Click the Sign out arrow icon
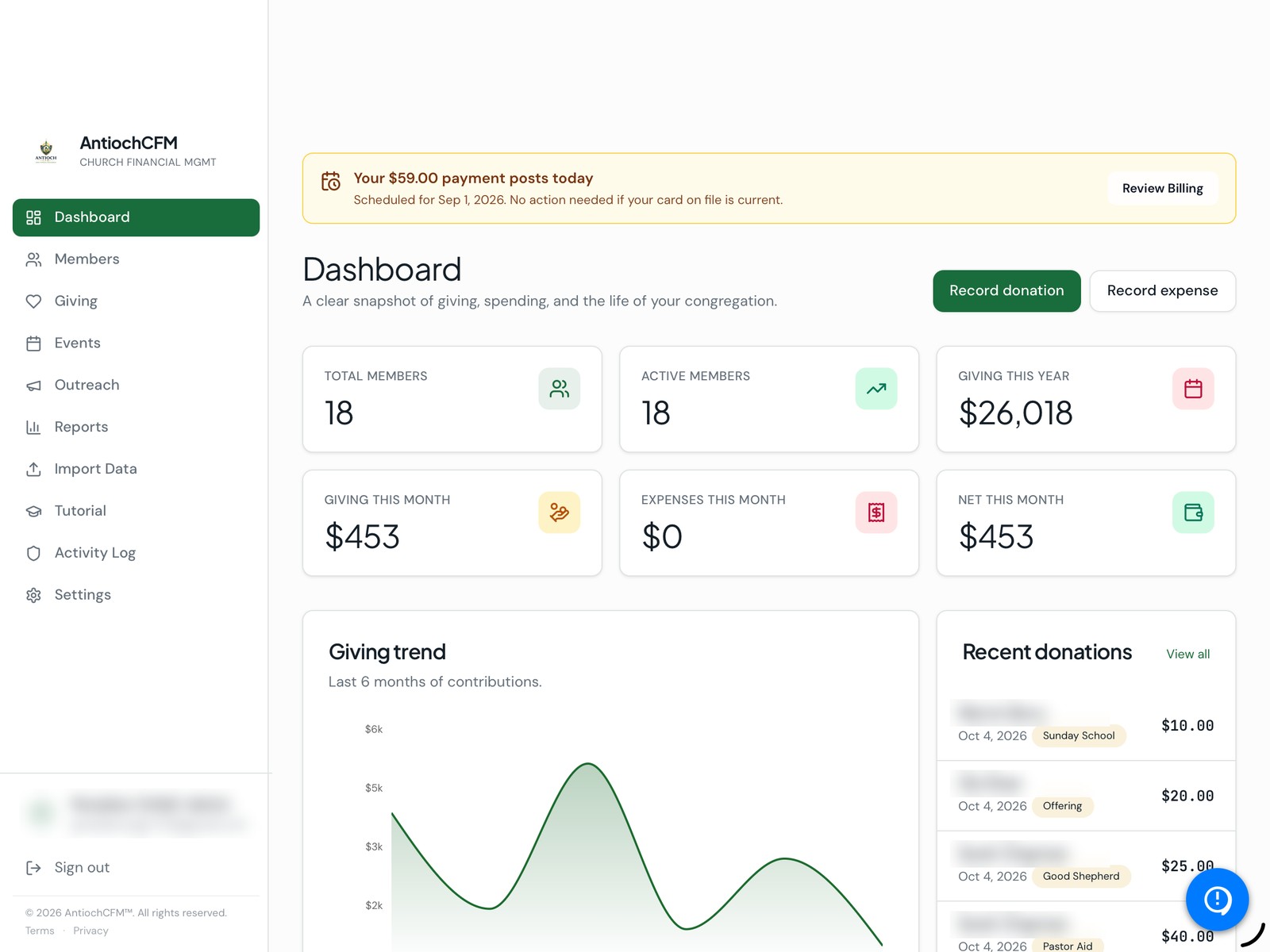 click(33, 868)
